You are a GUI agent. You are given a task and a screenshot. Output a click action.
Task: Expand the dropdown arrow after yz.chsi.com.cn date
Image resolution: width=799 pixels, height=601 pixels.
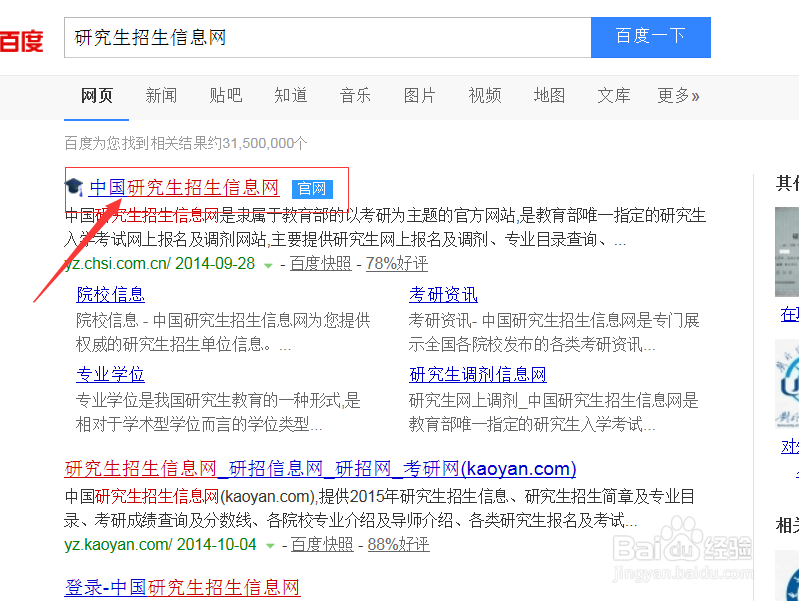[x=268, y=265]
